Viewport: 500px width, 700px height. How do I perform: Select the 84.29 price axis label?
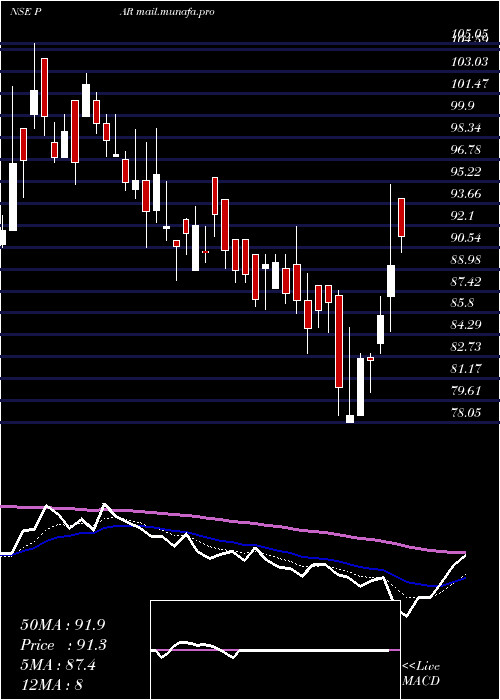[x=468, y=325]
